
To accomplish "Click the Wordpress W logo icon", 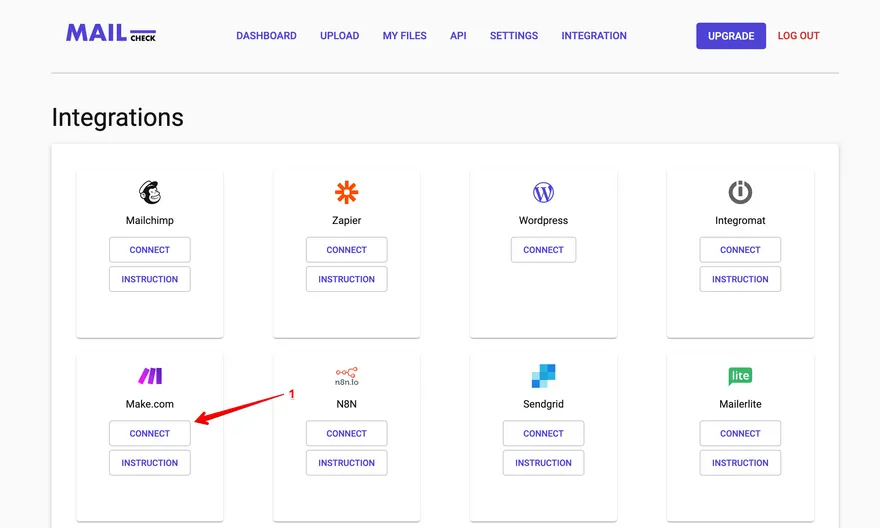I will (543, 192).
